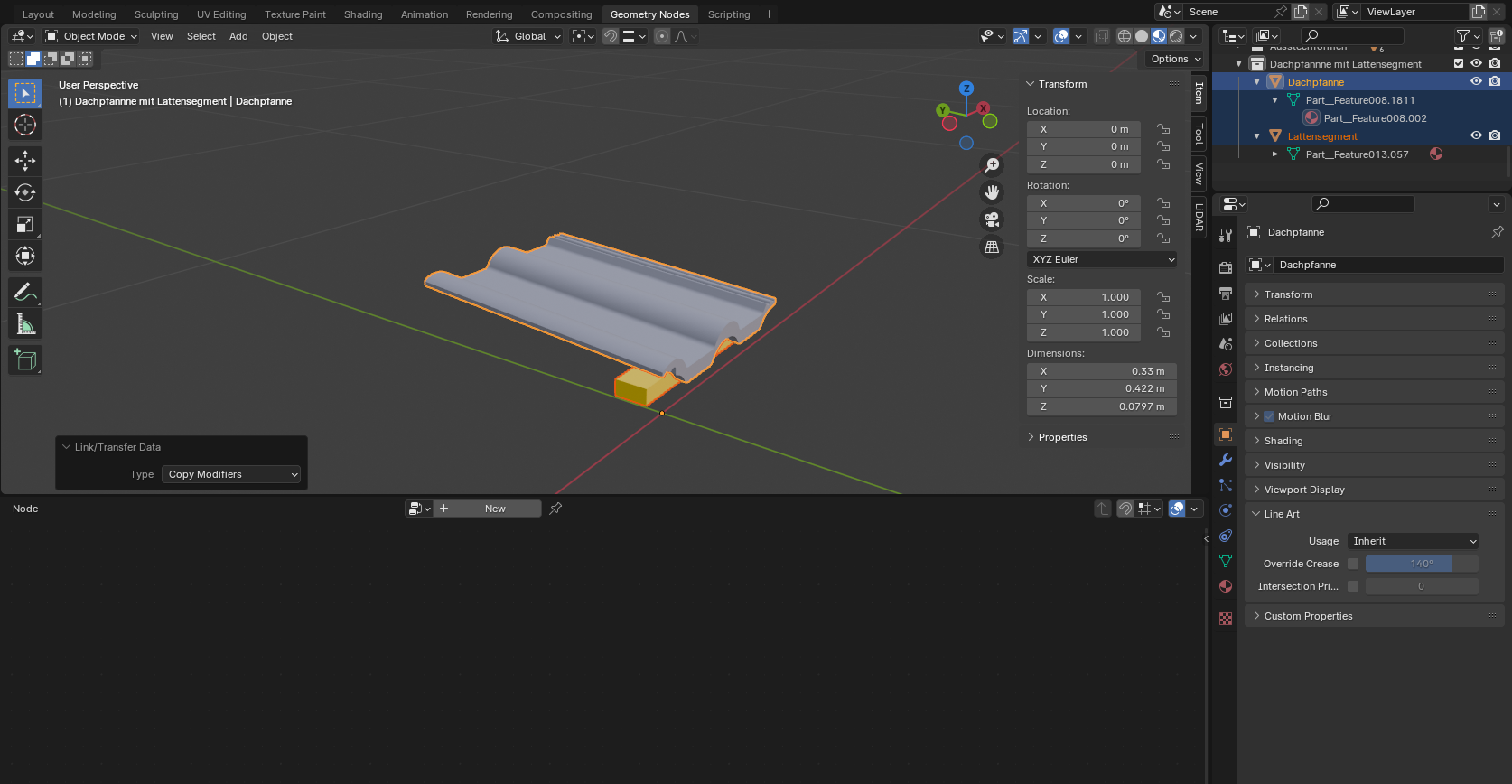Select the Add Cube tool
This screenshot has width=1512, height=784.
tap(25, 359)
